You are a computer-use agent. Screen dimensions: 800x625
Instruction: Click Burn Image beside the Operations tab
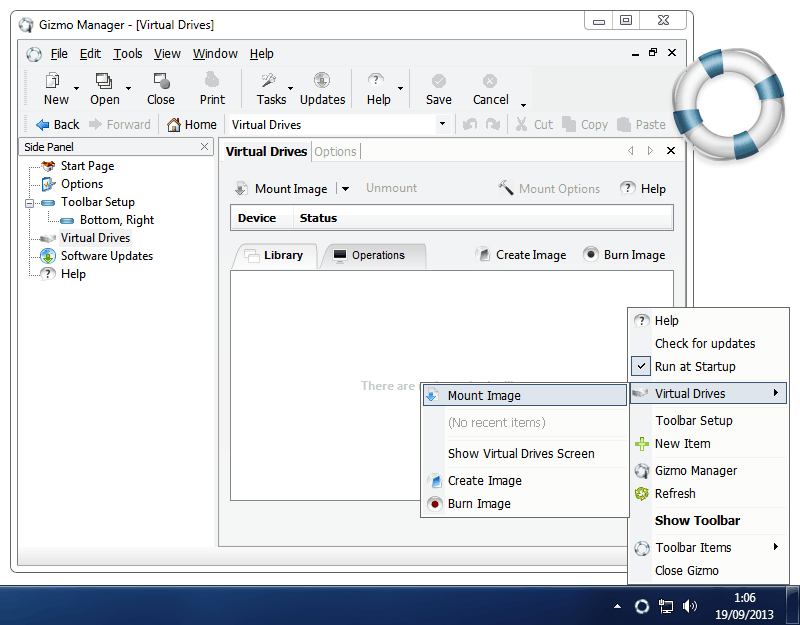pyautogui.click(x=624, y=255)
